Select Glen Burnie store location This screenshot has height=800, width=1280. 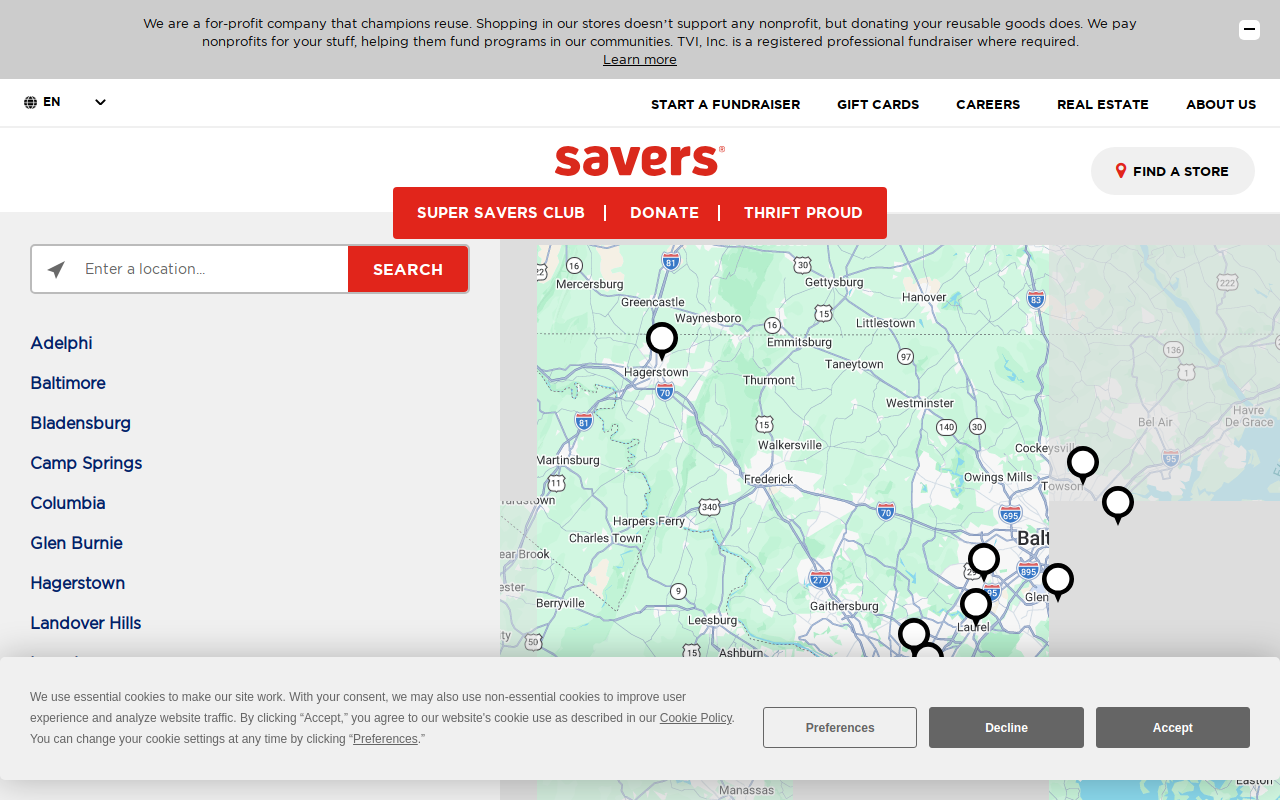(x=77, y=543)
